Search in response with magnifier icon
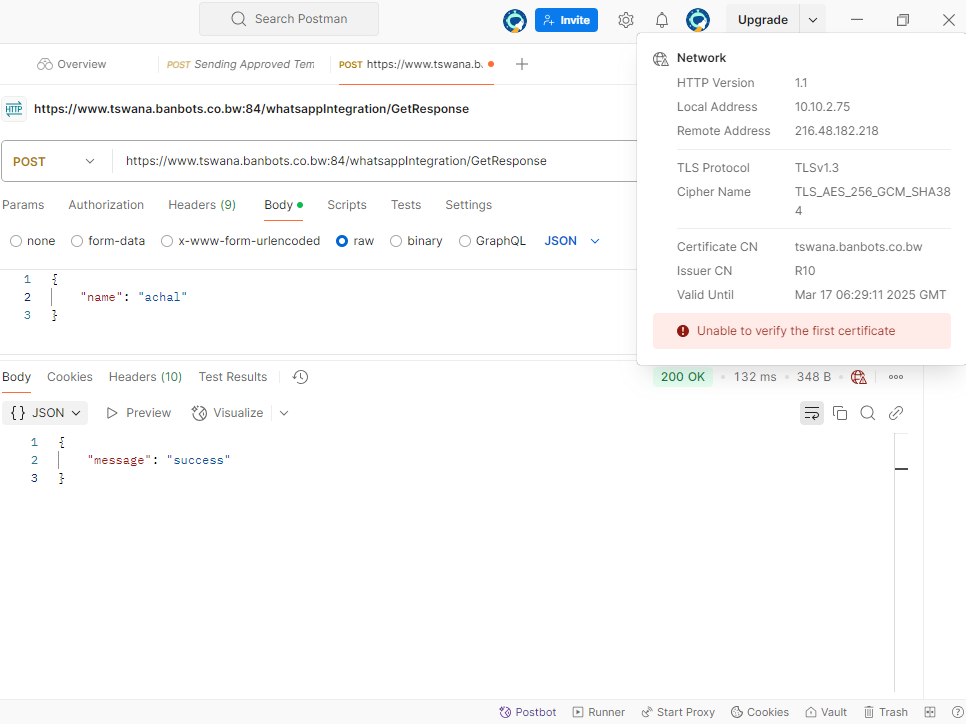 868,413
